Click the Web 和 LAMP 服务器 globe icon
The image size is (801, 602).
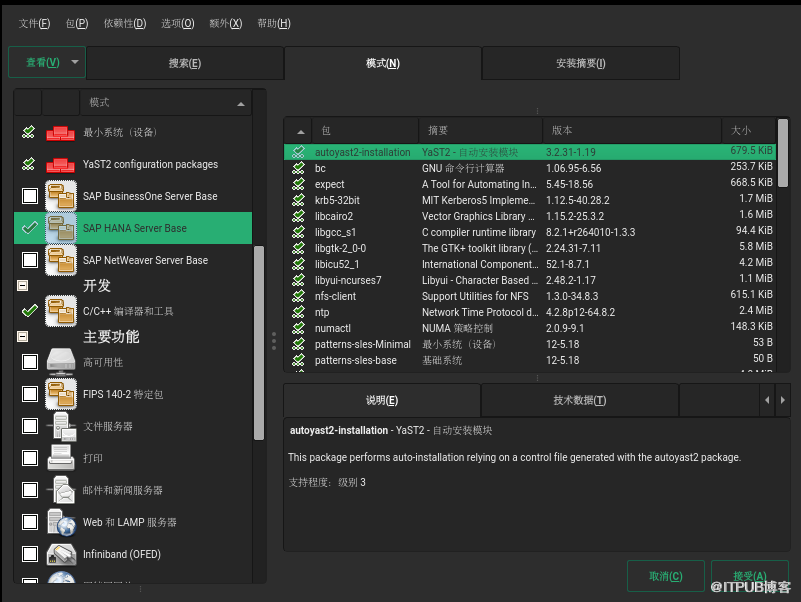61,522
